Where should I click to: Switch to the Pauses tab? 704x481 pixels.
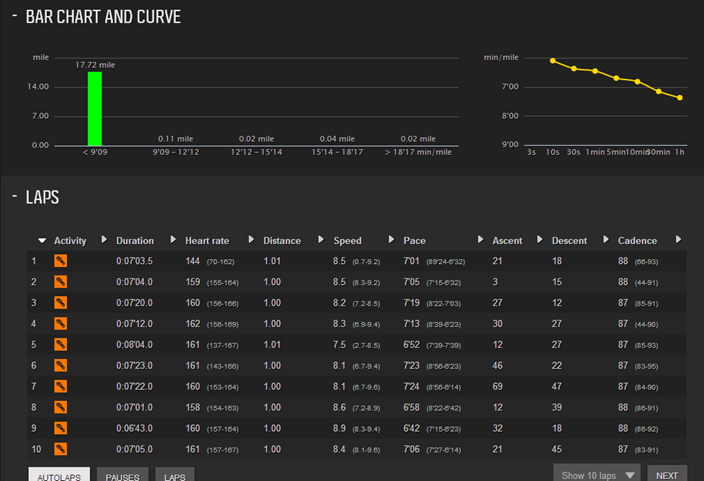[122, 475]
